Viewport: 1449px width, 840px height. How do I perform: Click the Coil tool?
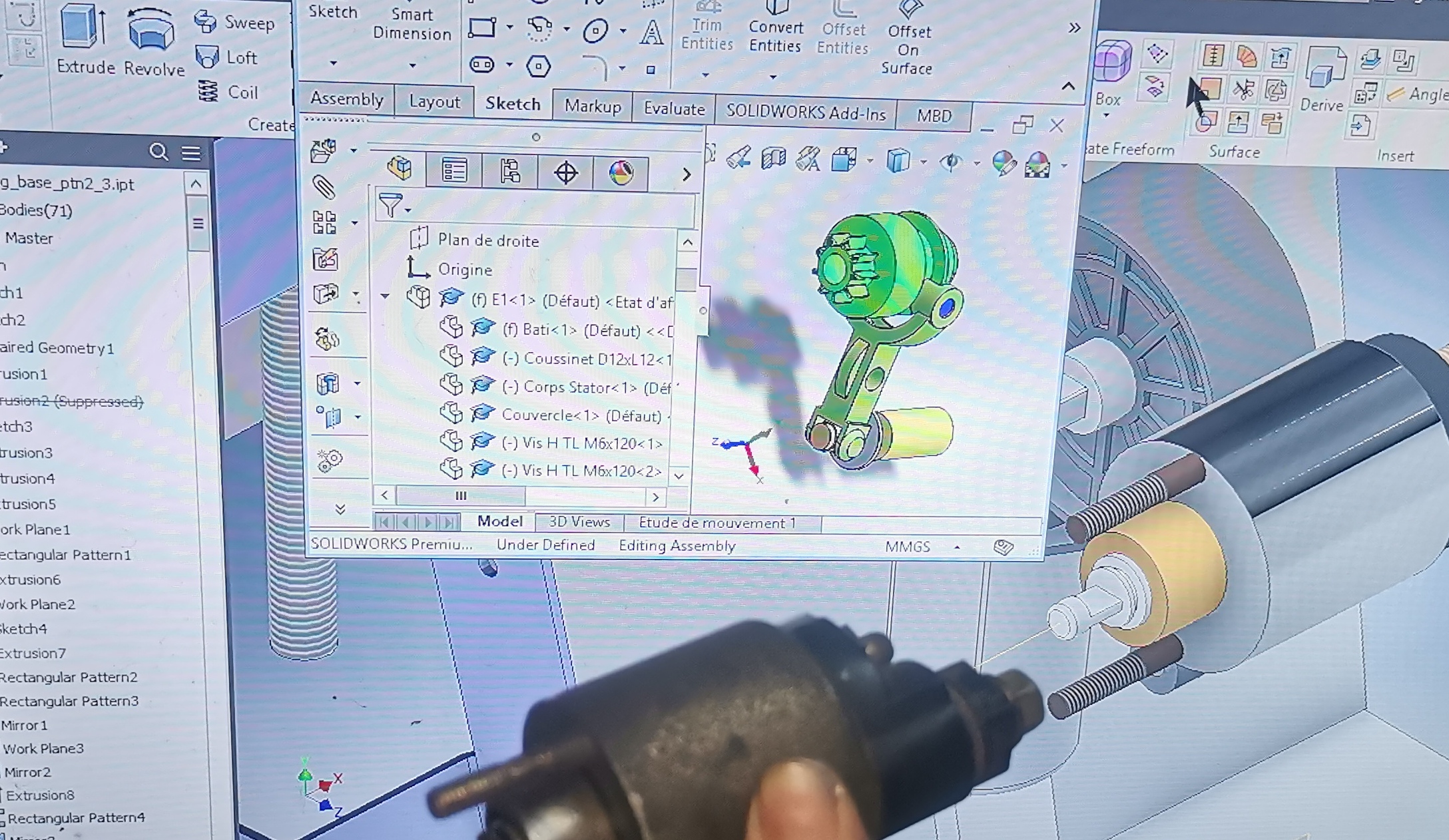click(228, 92)
